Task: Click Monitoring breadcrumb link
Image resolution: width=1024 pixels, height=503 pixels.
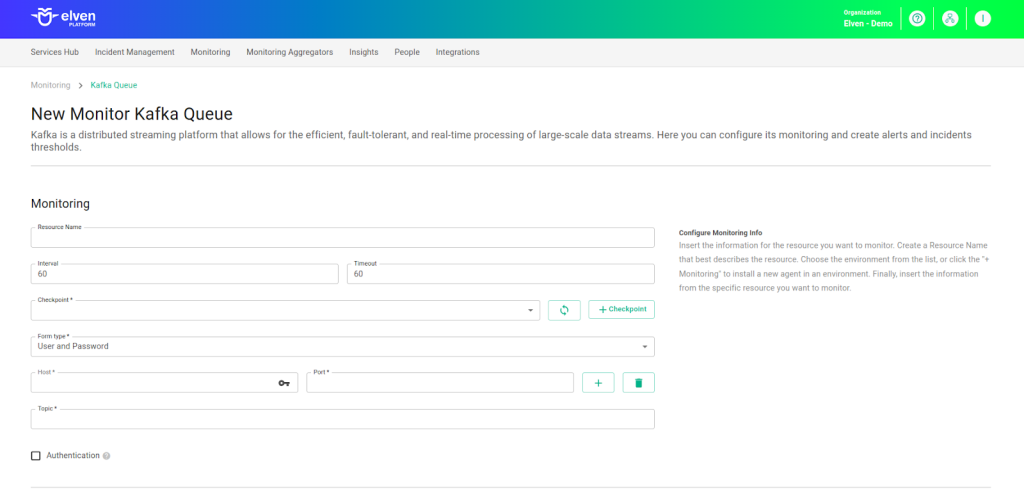Action: pyautogui.click(x=50, y=86)
